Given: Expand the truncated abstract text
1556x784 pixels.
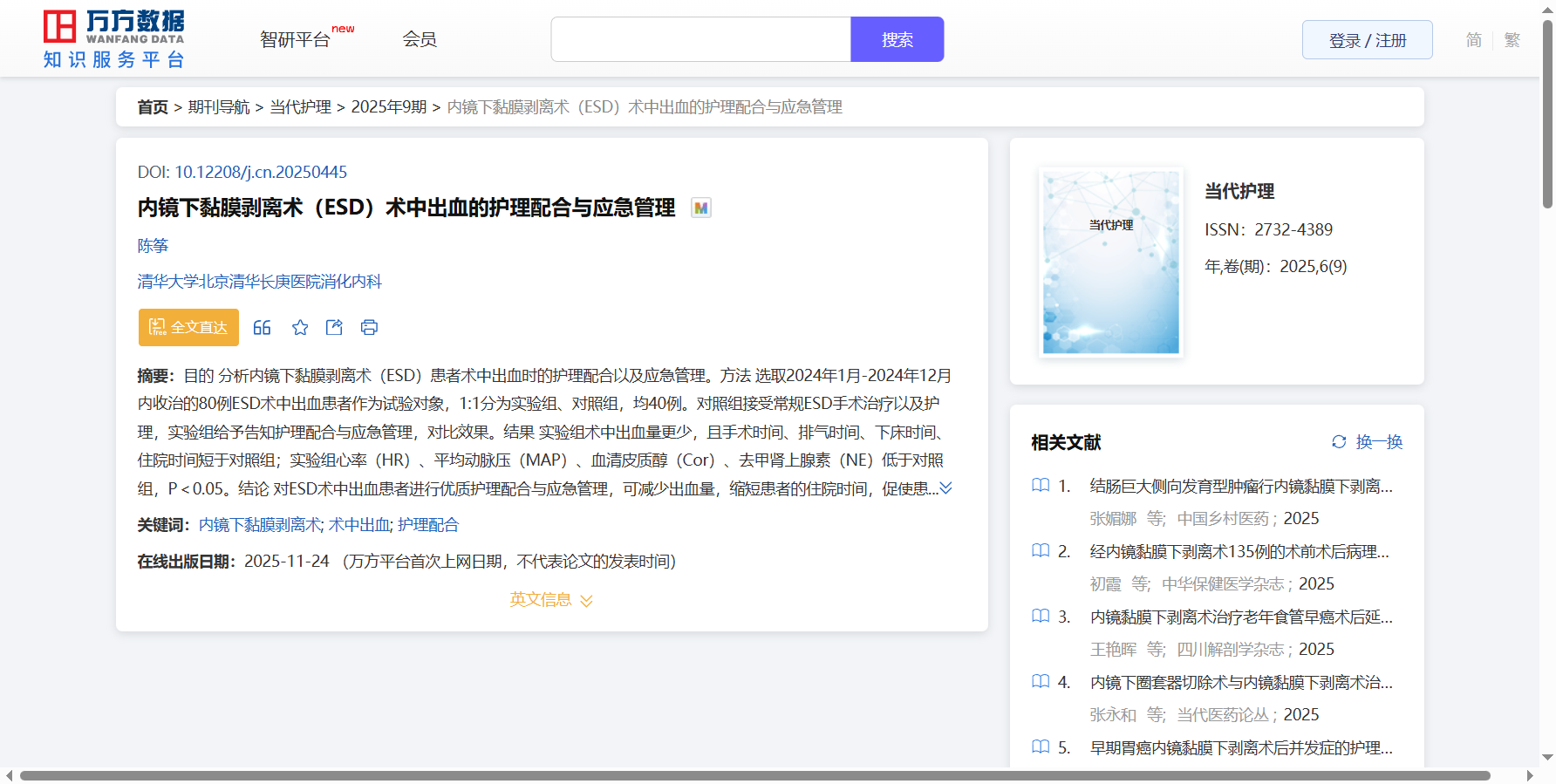Looking at the screenshot, I should 945,488.
